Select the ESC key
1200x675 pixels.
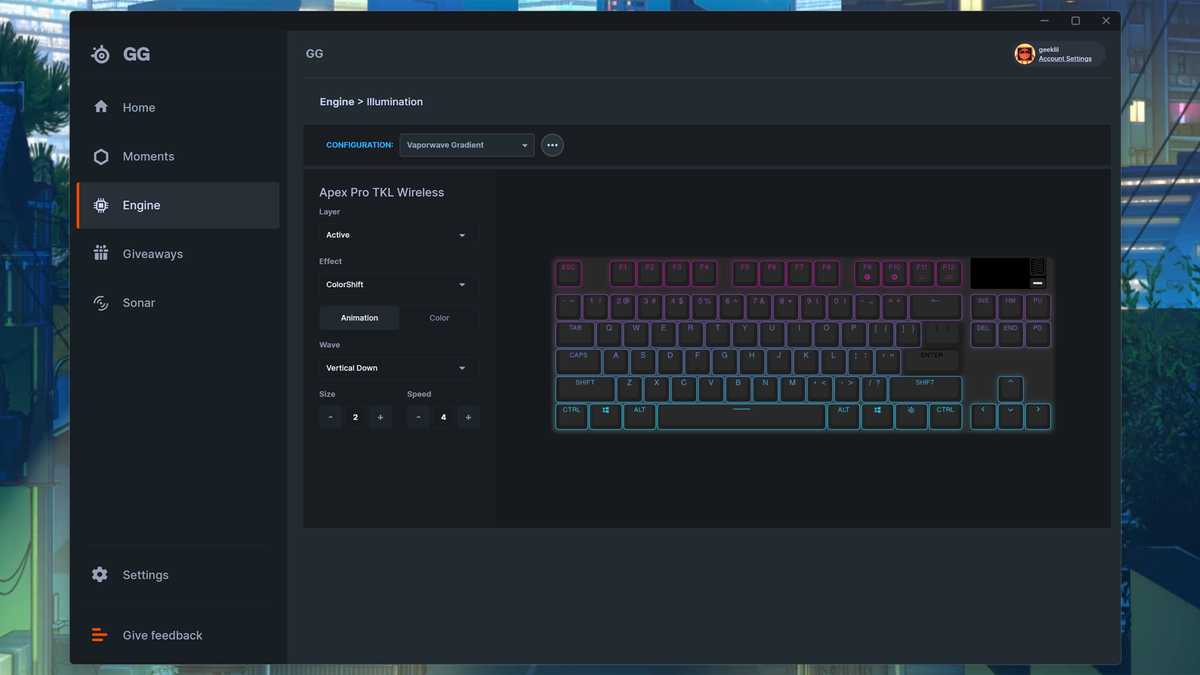point(569,273)
